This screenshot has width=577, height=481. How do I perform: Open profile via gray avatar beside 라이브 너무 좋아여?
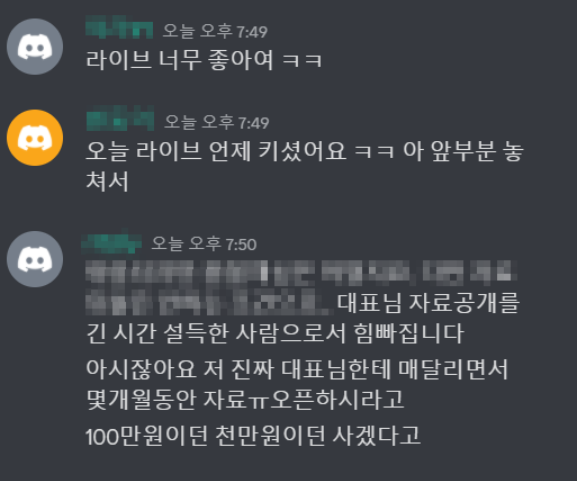pos(35,47)
